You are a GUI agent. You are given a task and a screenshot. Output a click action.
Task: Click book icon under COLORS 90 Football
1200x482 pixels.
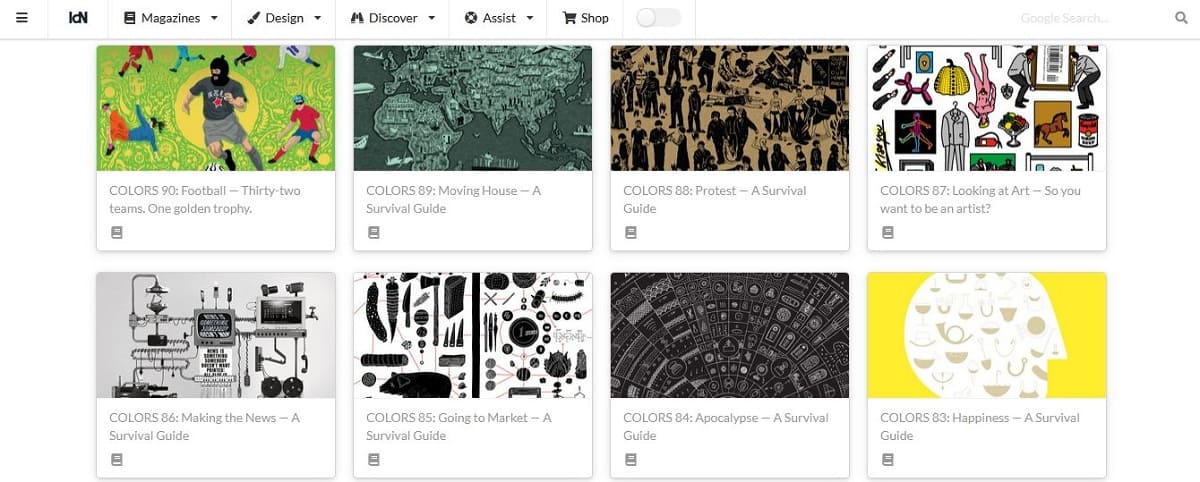click(117, 233)
